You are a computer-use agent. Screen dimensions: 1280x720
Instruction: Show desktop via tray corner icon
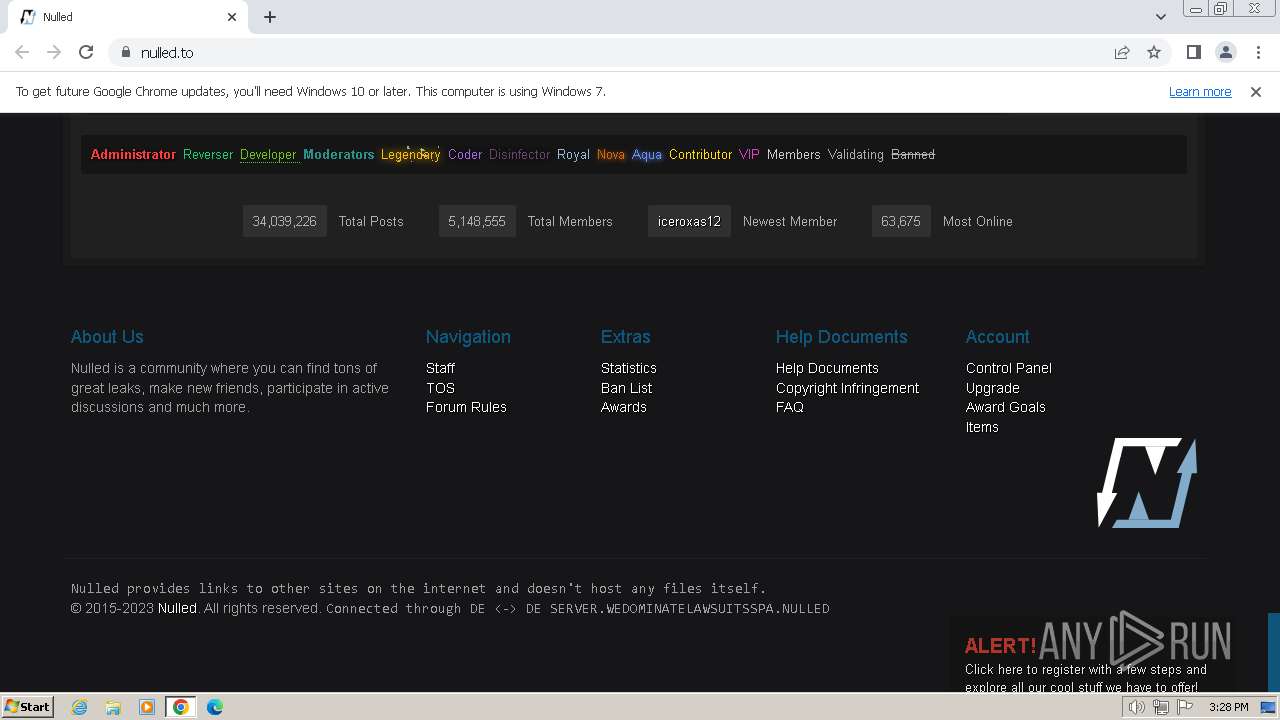[1268, 707]
